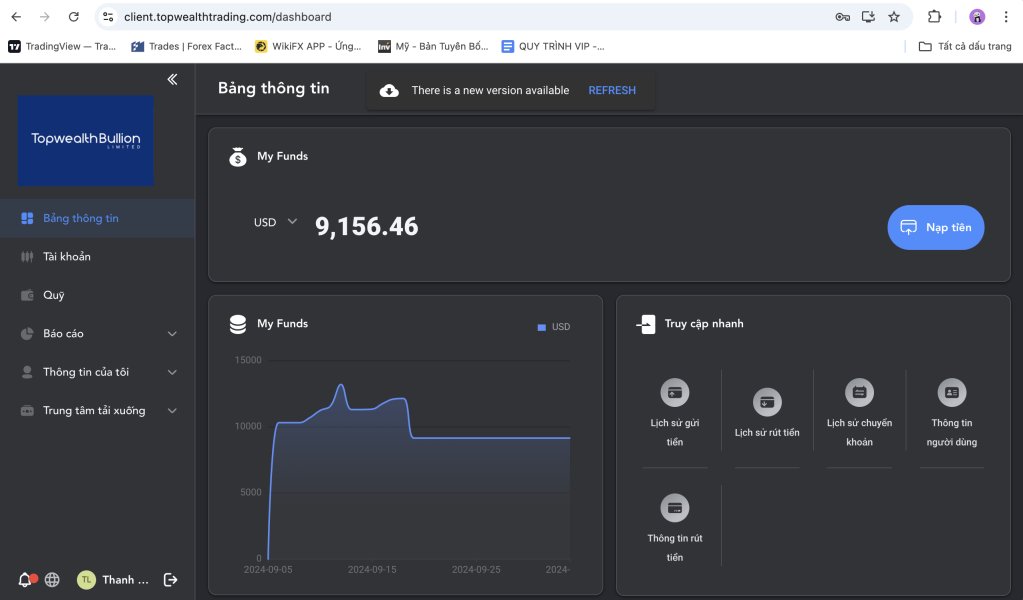1023x600 pixels.
Task: Open Lịch sử rút tiền shortcut icon
Action: click(767, 402)
